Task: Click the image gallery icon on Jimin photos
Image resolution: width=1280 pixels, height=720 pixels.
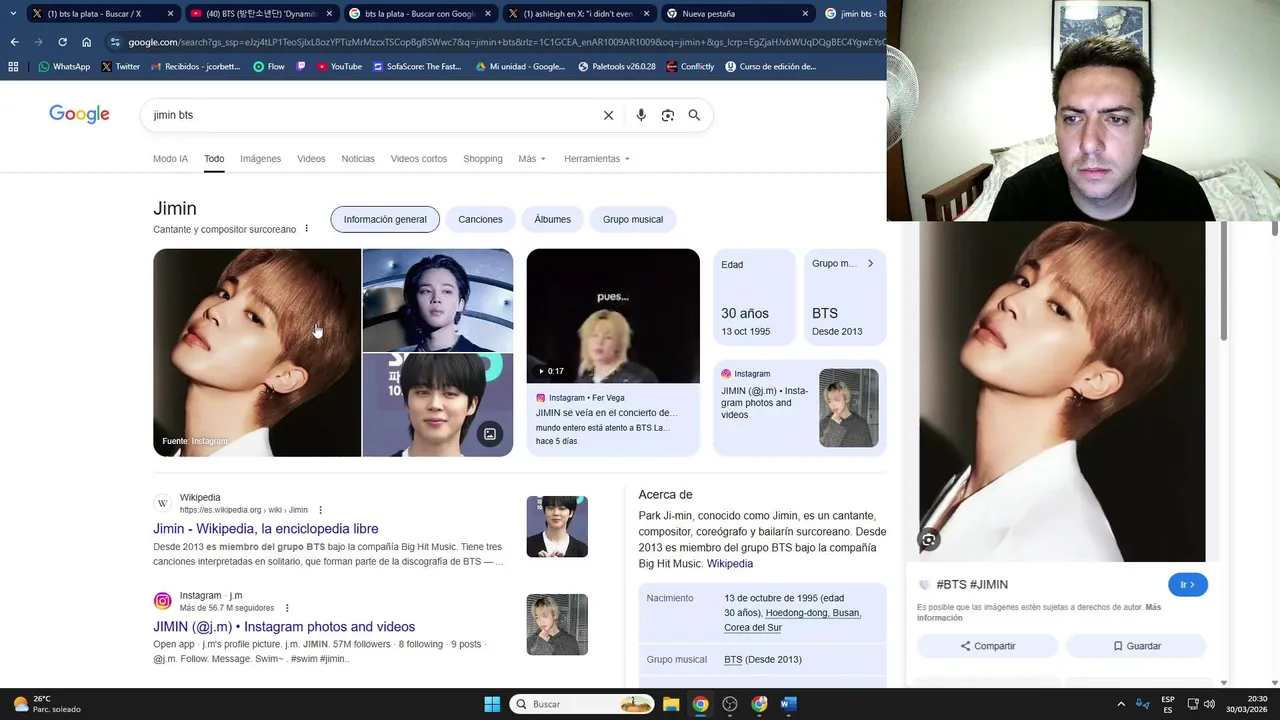Action: click(490, 434)
